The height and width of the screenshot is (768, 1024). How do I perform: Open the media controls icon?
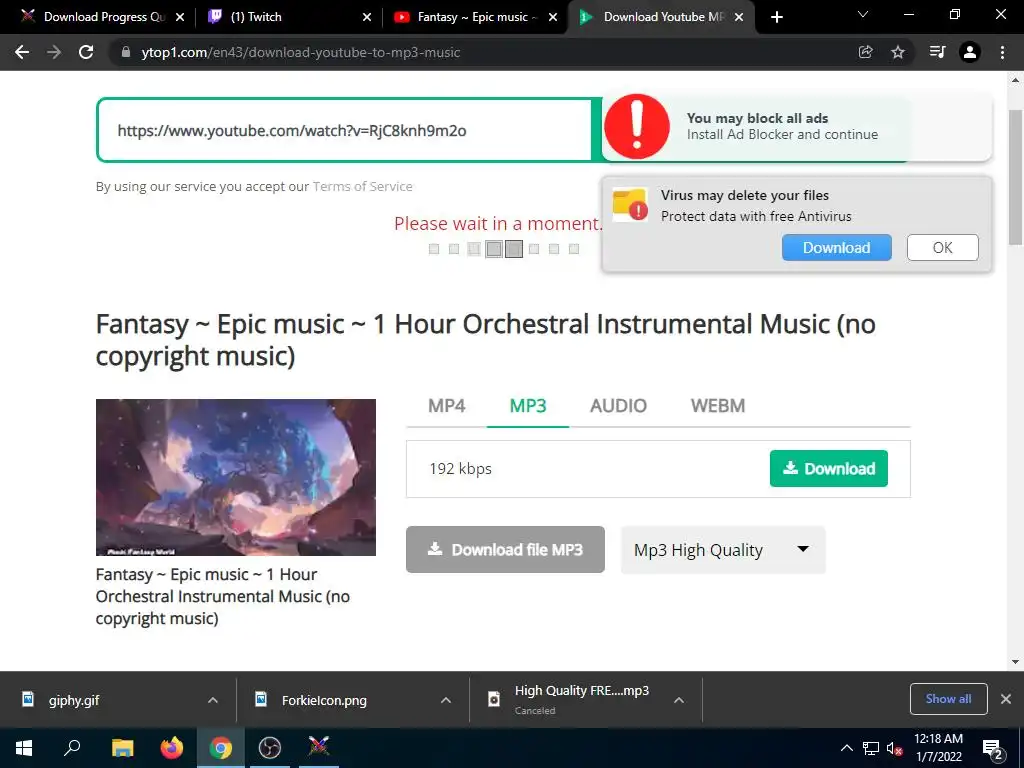point(937,52)
